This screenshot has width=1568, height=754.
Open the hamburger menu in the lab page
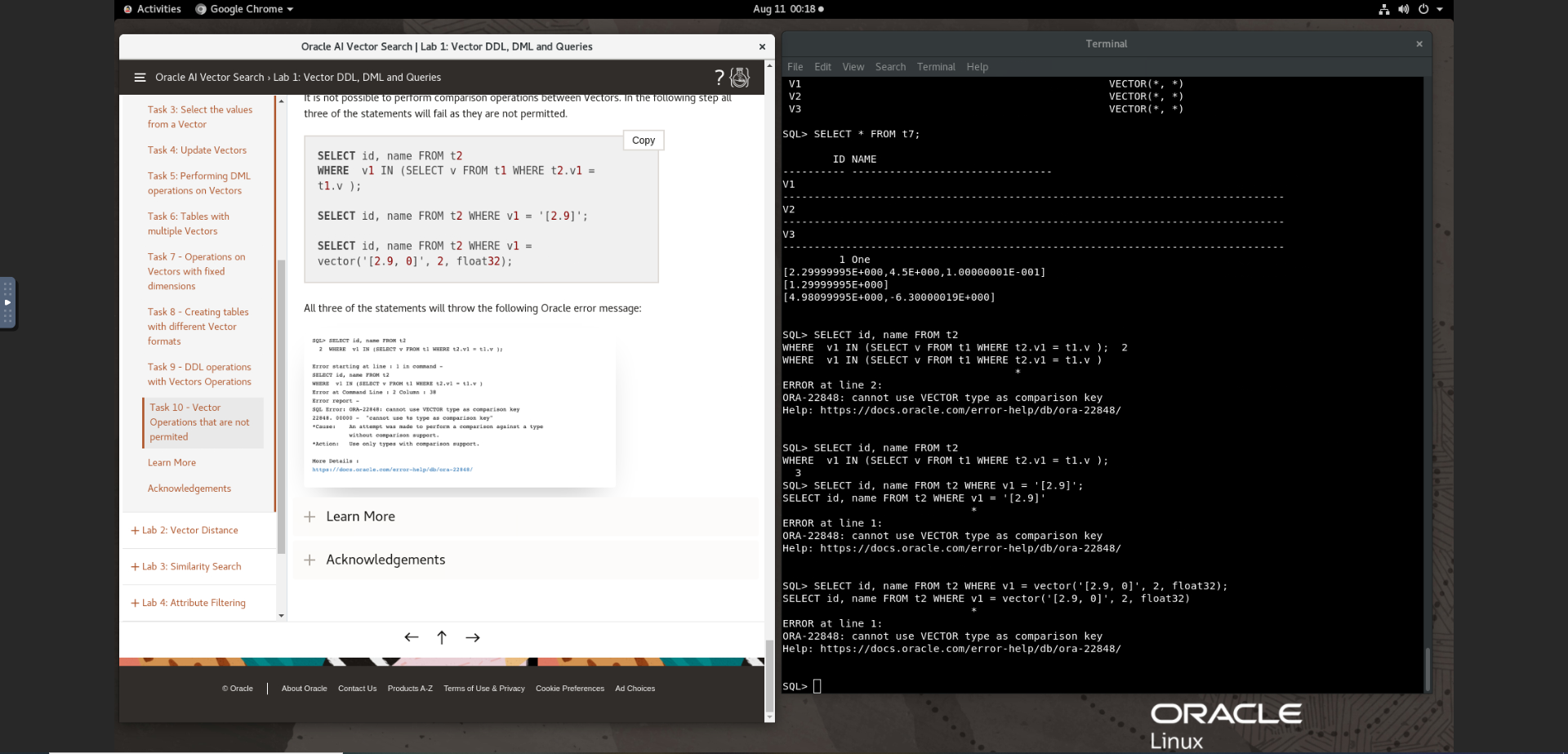click(140, 78)
